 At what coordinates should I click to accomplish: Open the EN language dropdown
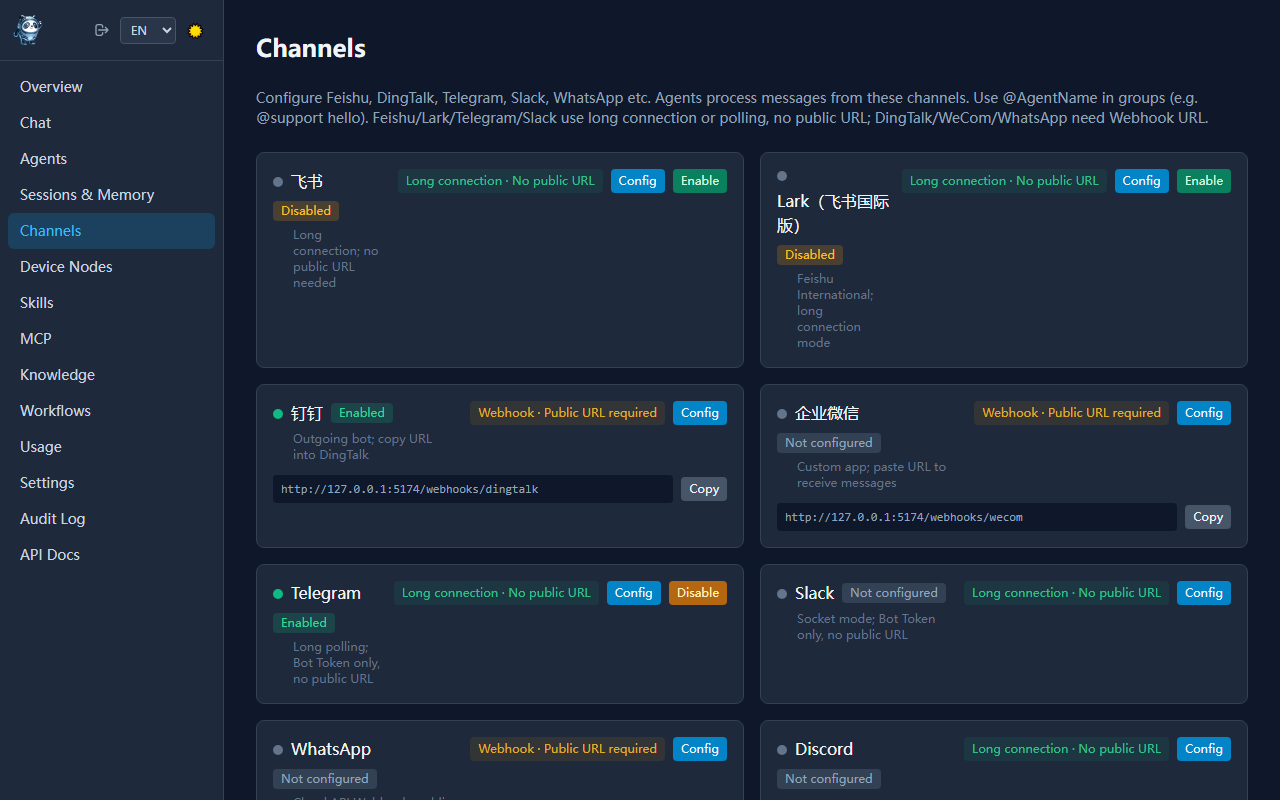(x=148, y=30)
